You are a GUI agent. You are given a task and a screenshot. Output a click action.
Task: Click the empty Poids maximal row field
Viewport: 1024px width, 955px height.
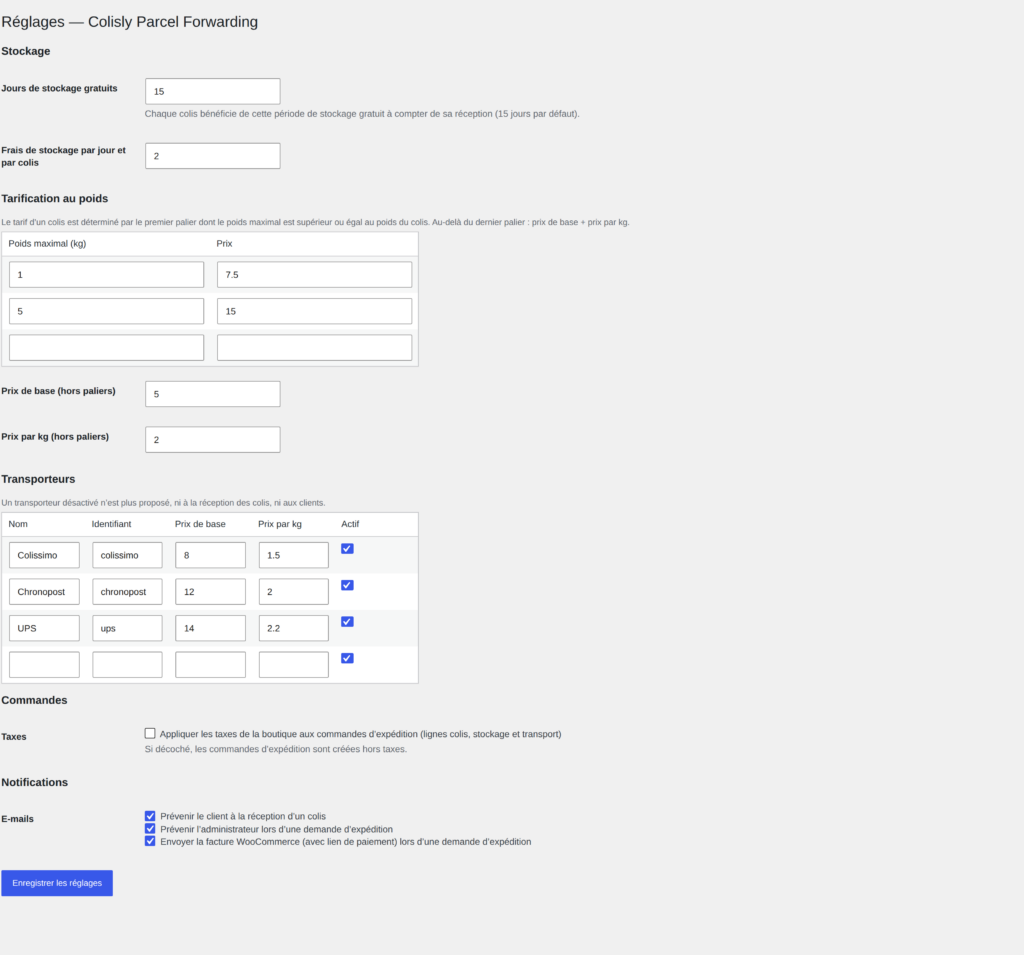106,348
